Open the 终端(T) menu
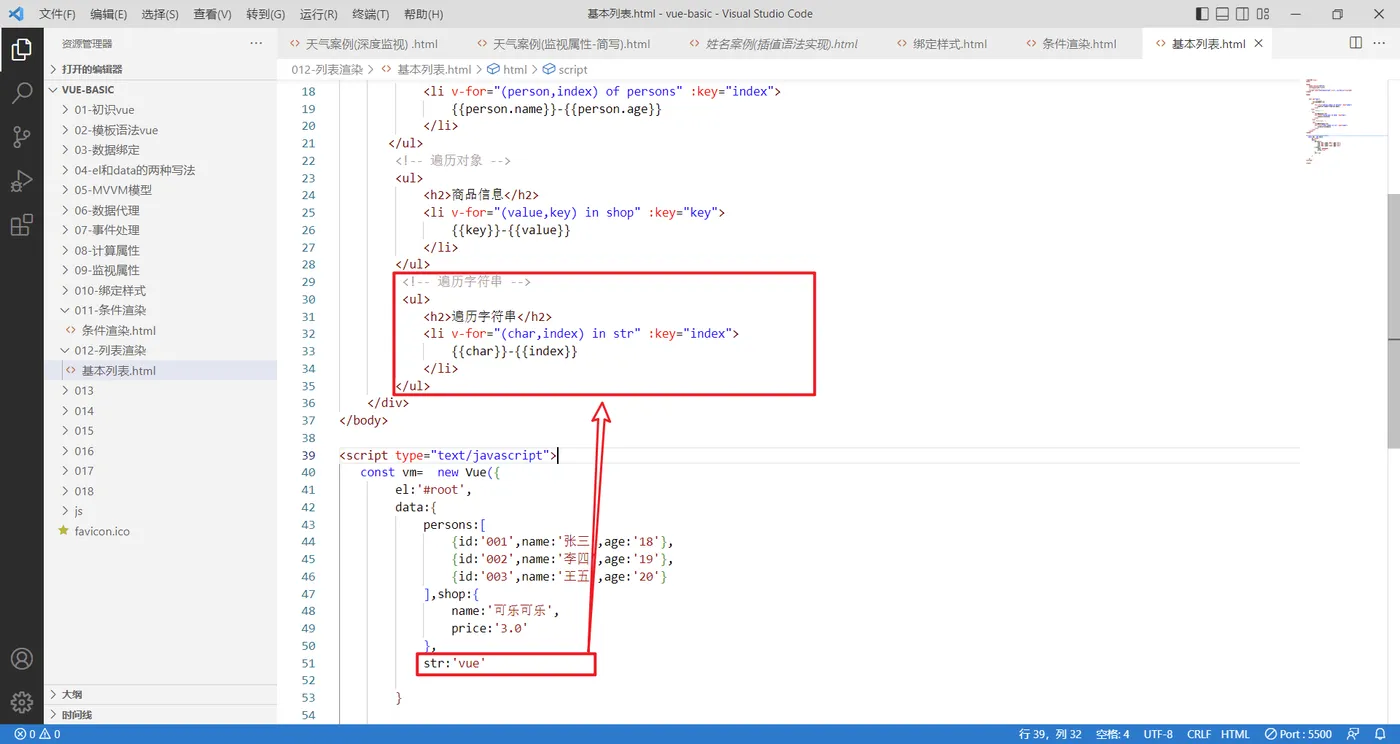1400x744 pixels. [x=370, y=14]
